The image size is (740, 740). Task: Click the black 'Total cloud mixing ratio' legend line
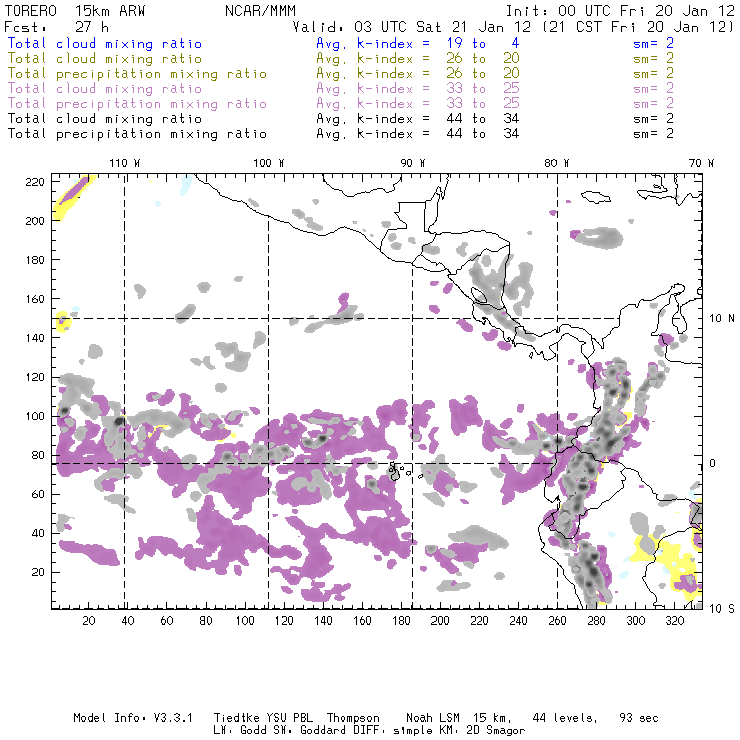[105, 118]
